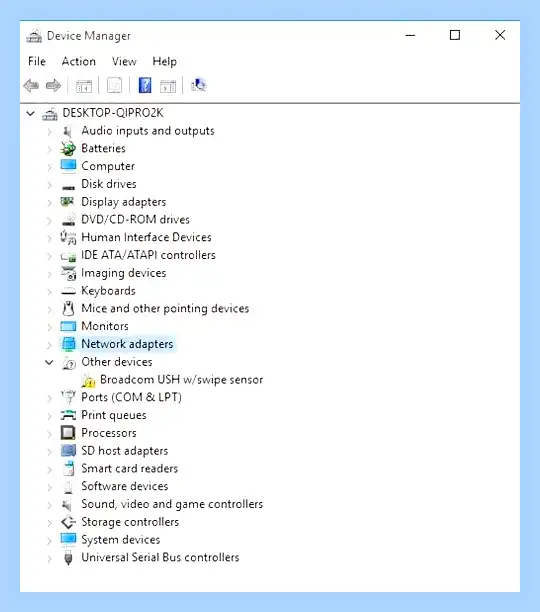
Task: Select the DESKTOP-QIPRO2K computer name
Action: (x=113, y=113)
